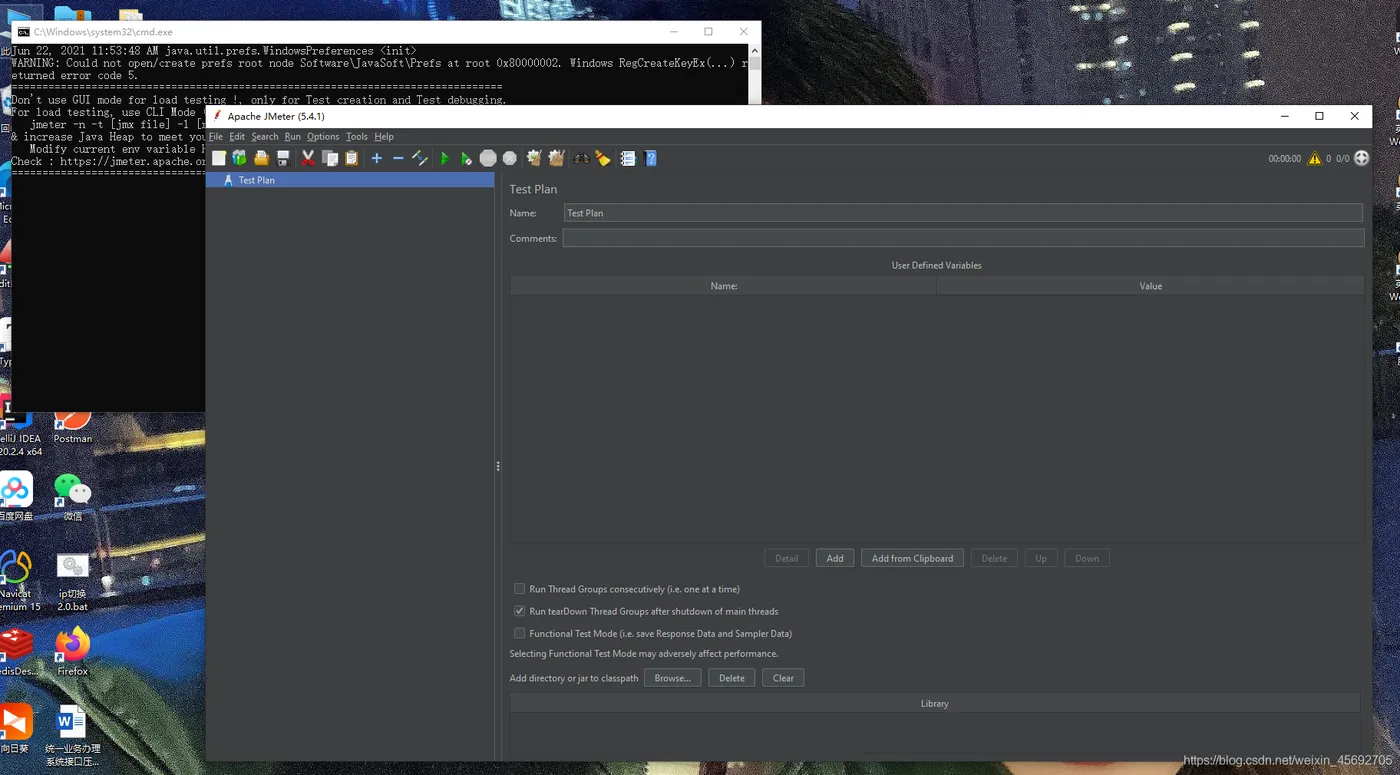Click the remote engines globe icon
This screenshot has height=775, width=1400.
(x=1361, y=158)
